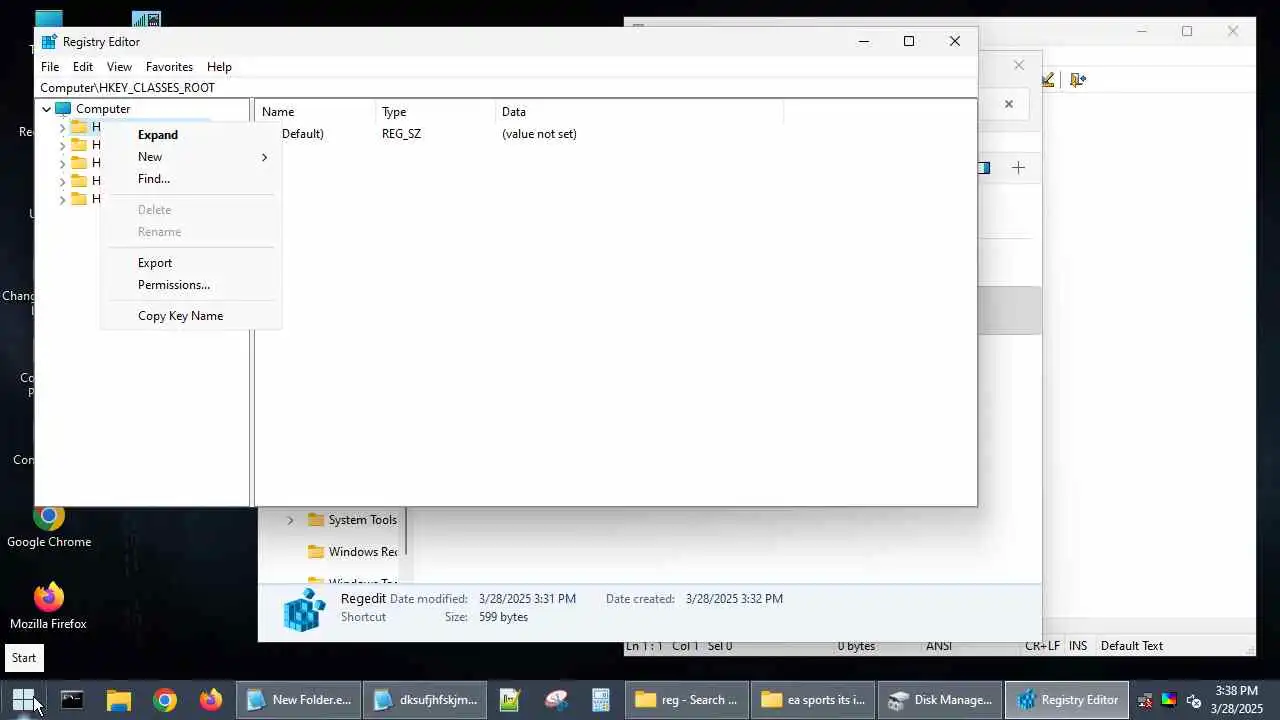Click the '(value not set)' data cell
Screen dimensions: 1280x720
click(x=539, y=134)
